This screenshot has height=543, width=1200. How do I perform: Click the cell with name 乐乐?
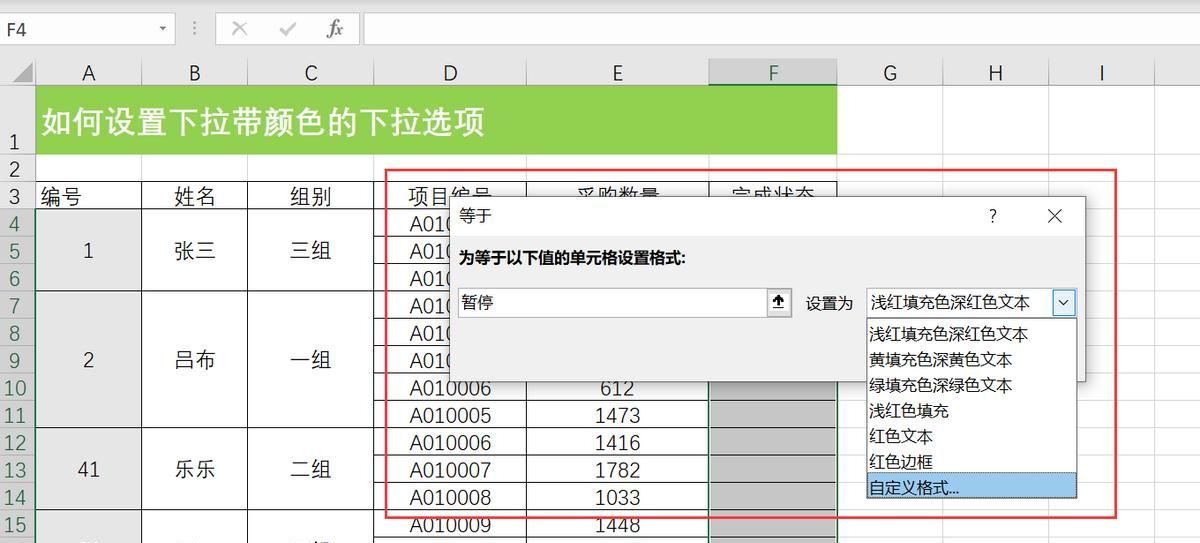195,469
